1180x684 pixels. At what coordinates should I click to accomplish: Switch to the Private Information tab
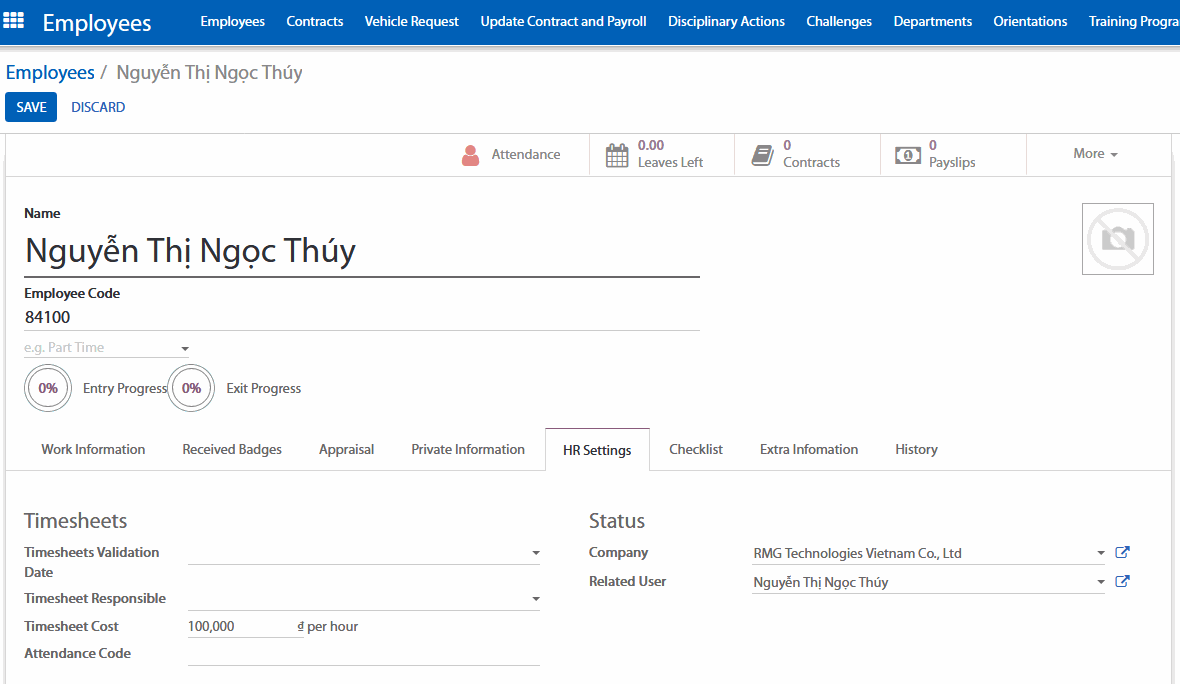[467, 450]
